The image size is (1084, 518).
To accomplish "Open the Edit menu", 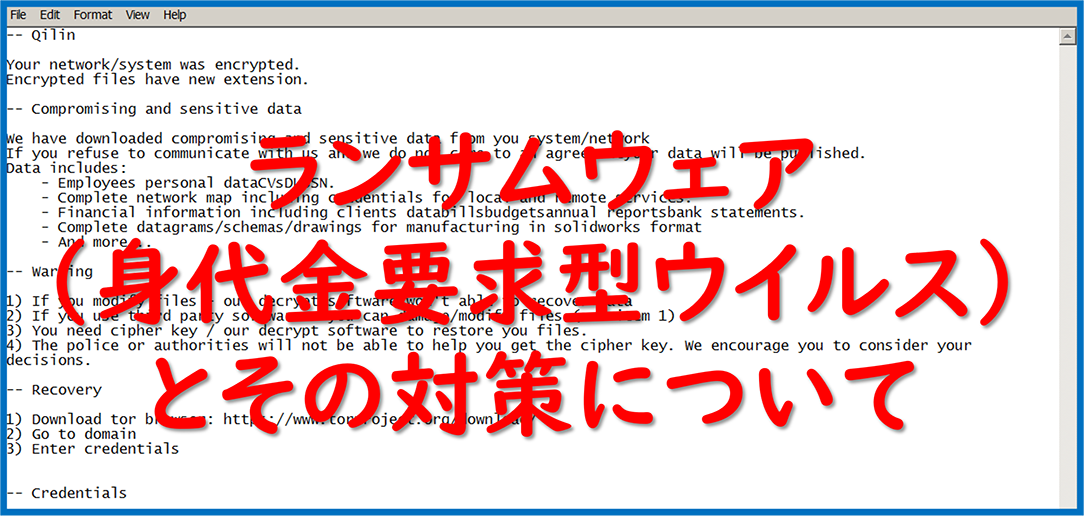I will click(x=49, y=15).
